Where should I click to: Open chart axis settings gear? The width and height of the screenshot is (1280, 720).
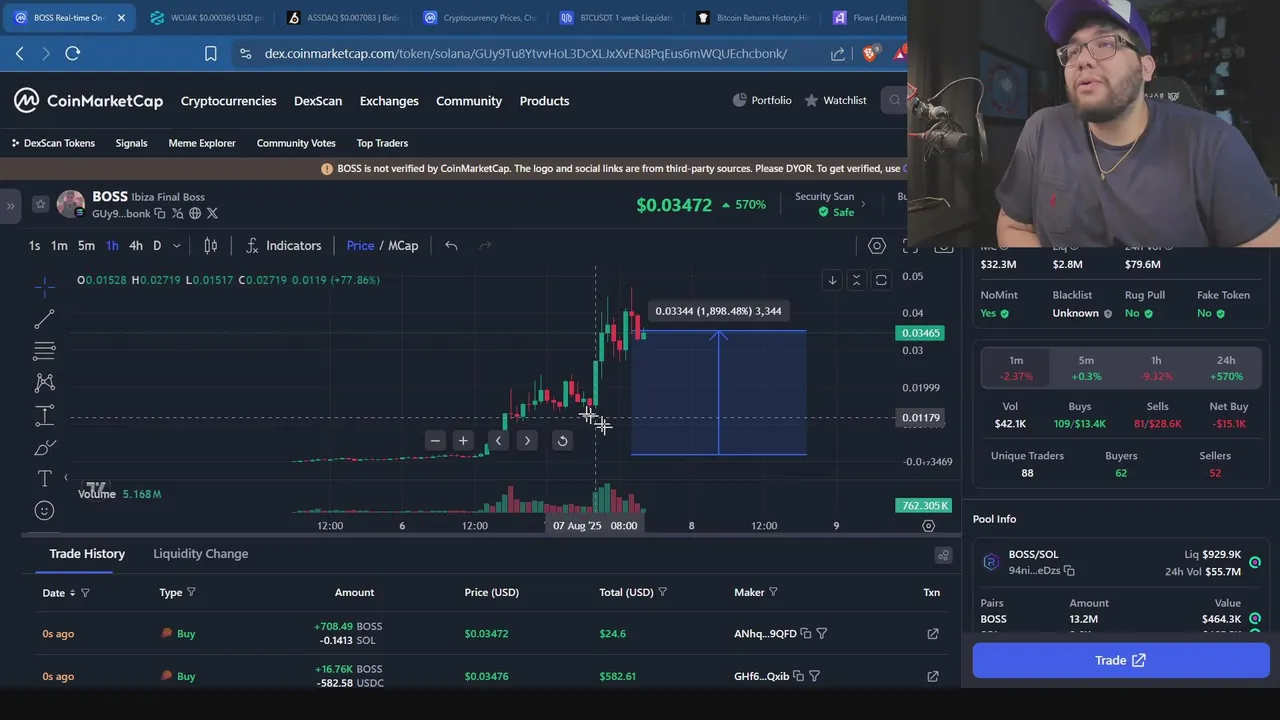(928, 526)
